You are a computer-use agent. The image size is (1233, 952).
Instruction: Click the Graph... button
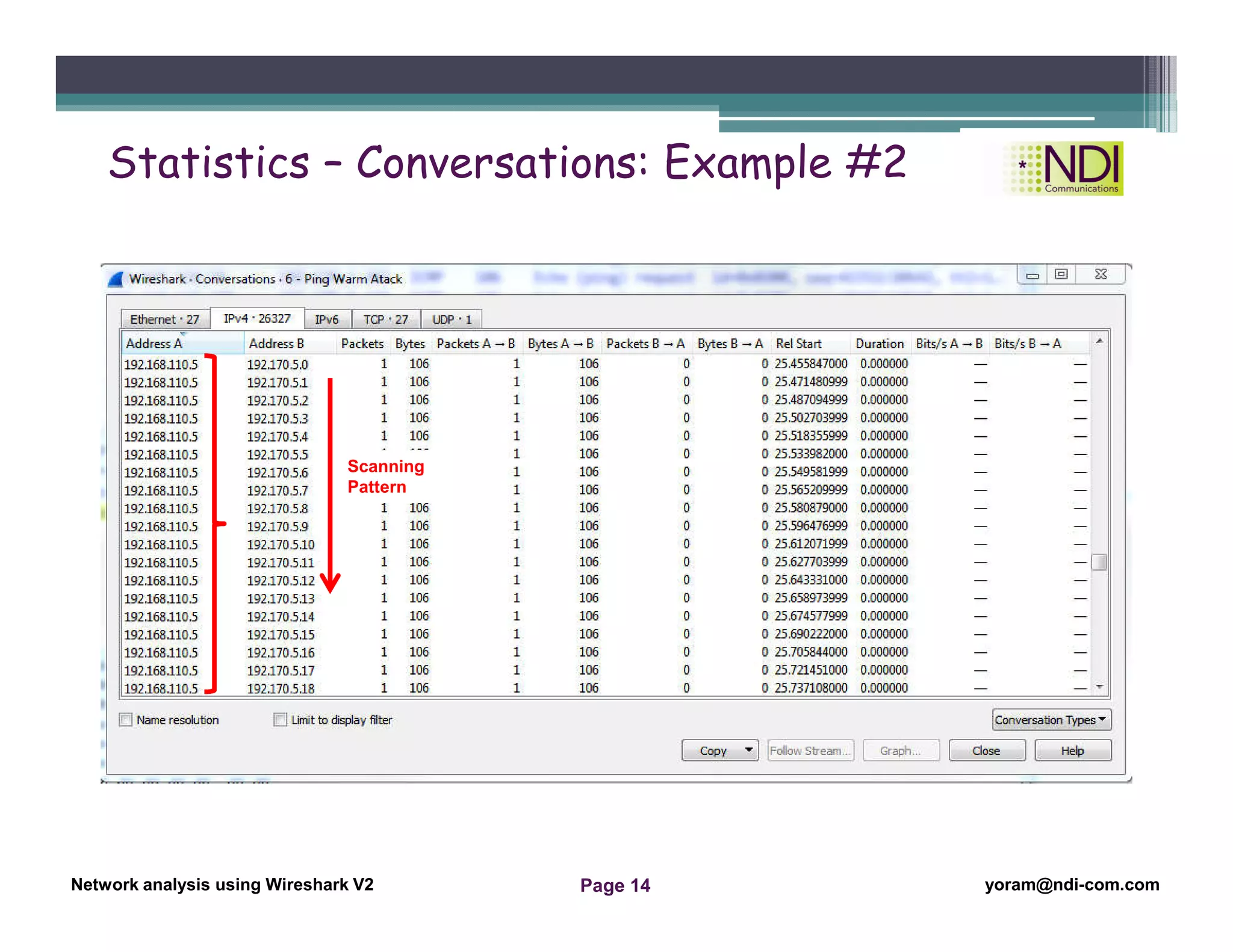coord(901,750)
